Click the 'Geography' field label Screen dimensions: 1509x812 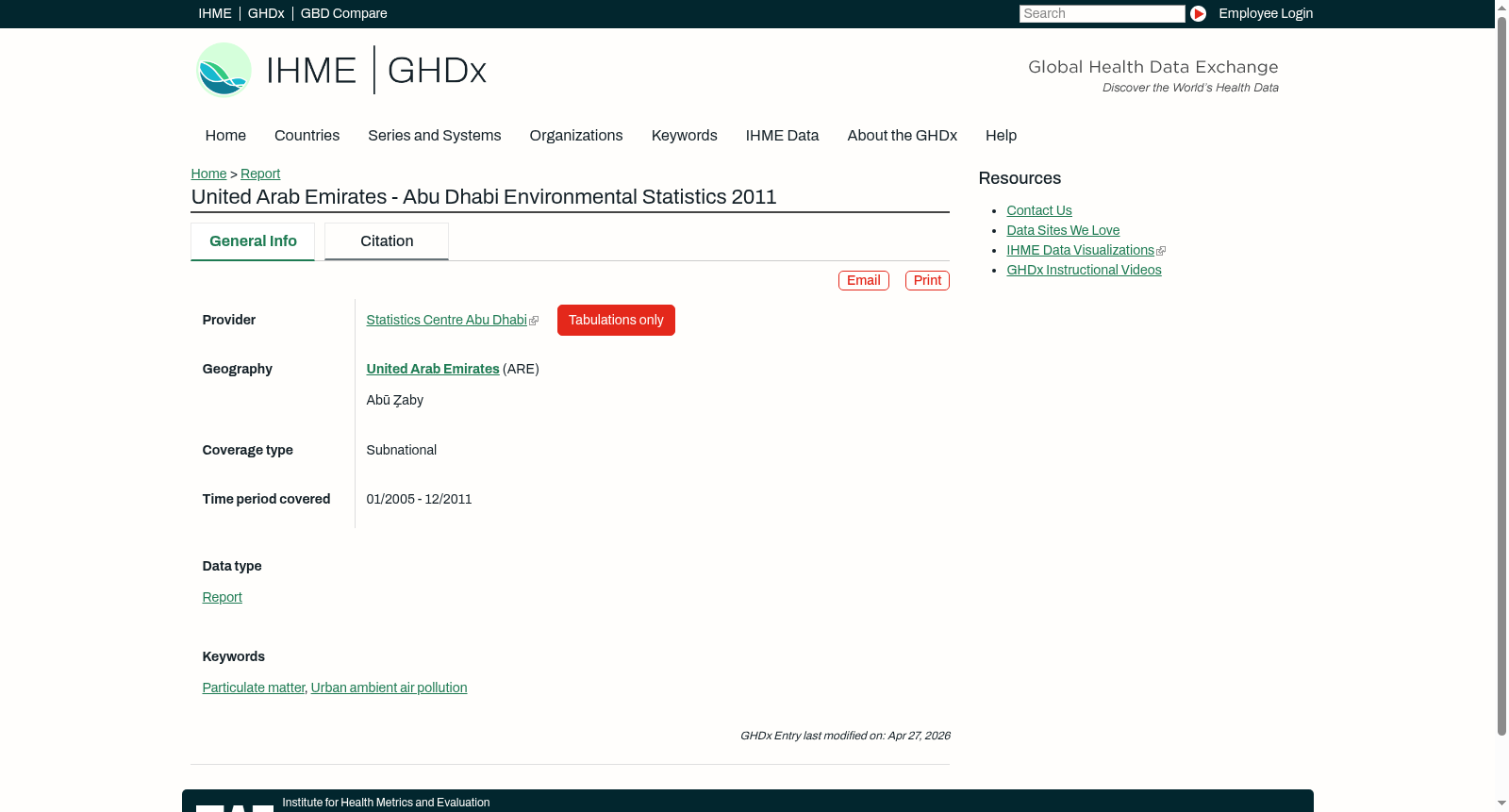coord(238,369)
